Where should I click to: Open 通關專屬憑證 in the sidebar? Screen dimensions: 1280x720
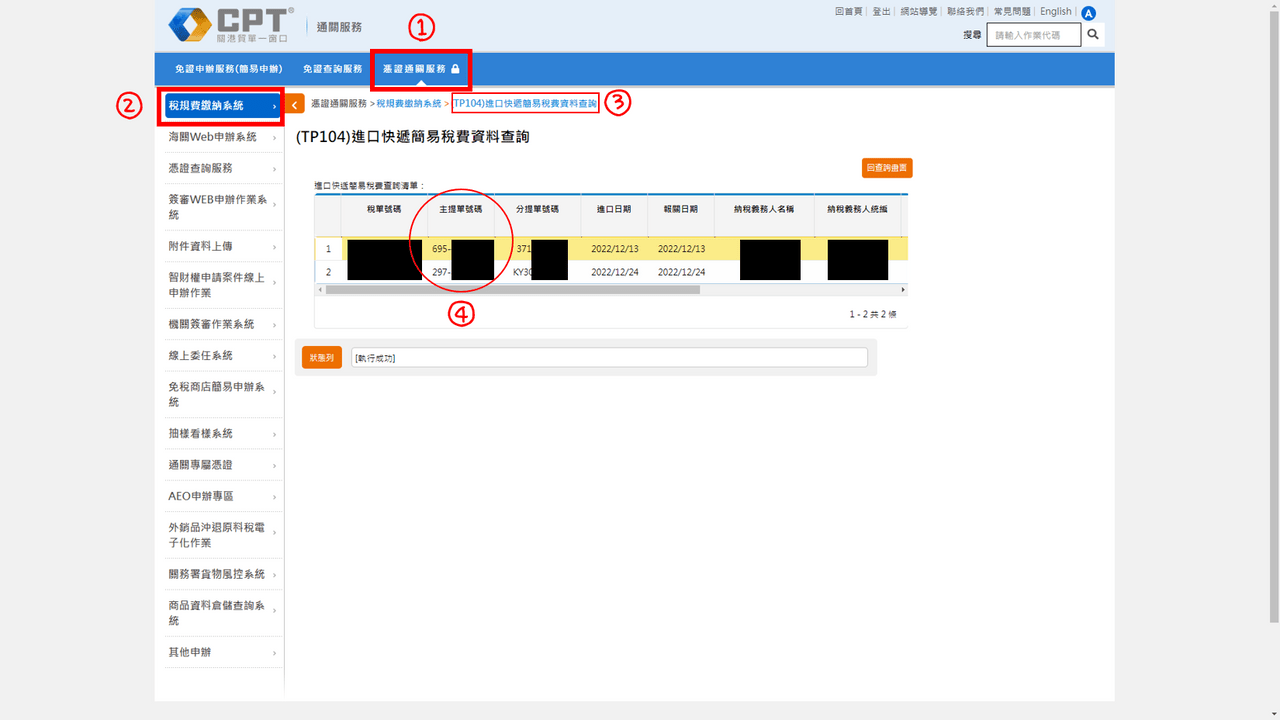(222, 465)
